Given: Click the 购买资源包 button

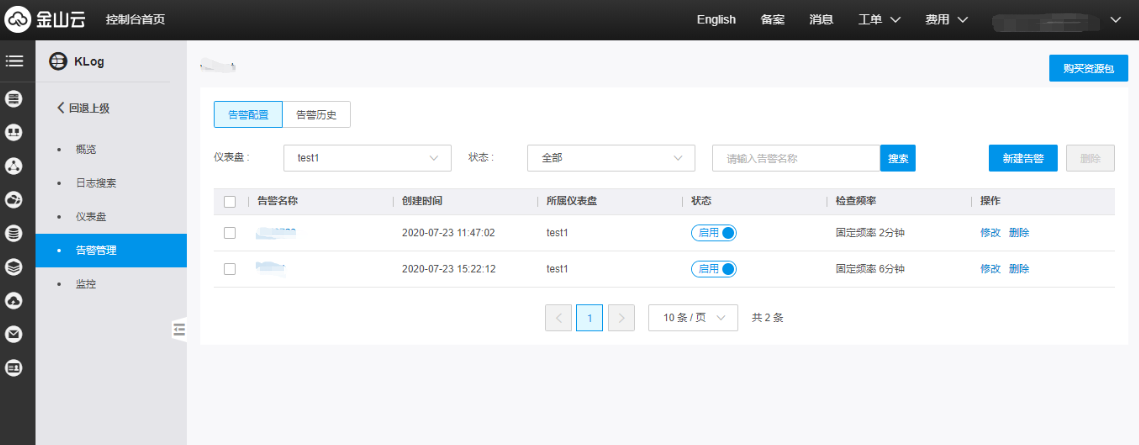Looking at the screenshot, I should 1088,68.
